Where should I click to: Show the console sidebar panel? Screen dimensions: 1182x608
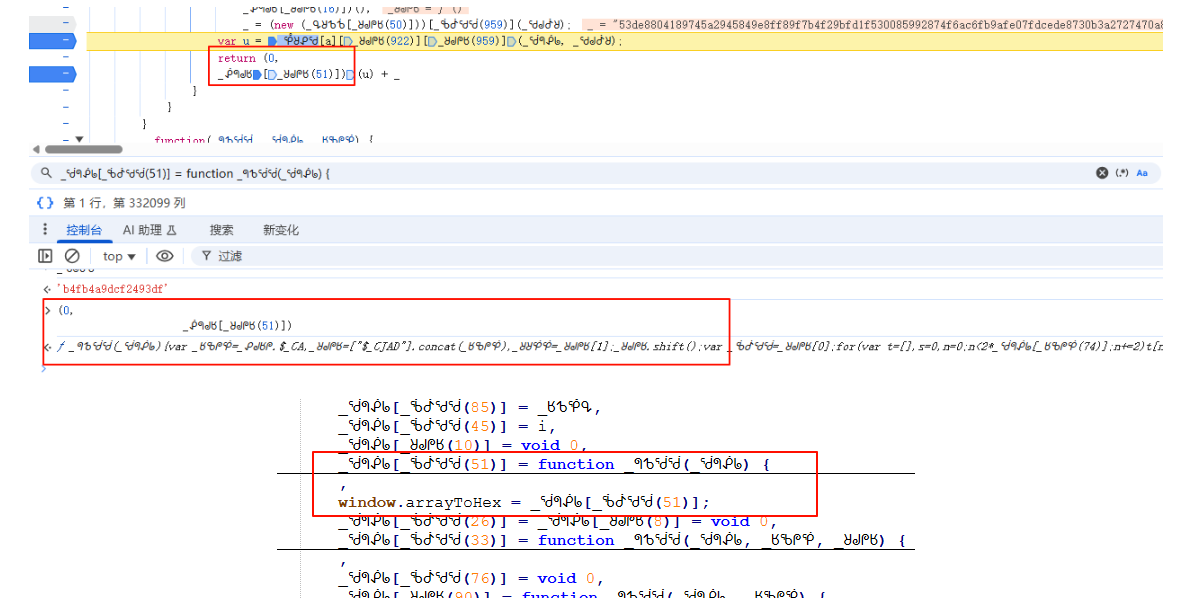click(45, 256)
